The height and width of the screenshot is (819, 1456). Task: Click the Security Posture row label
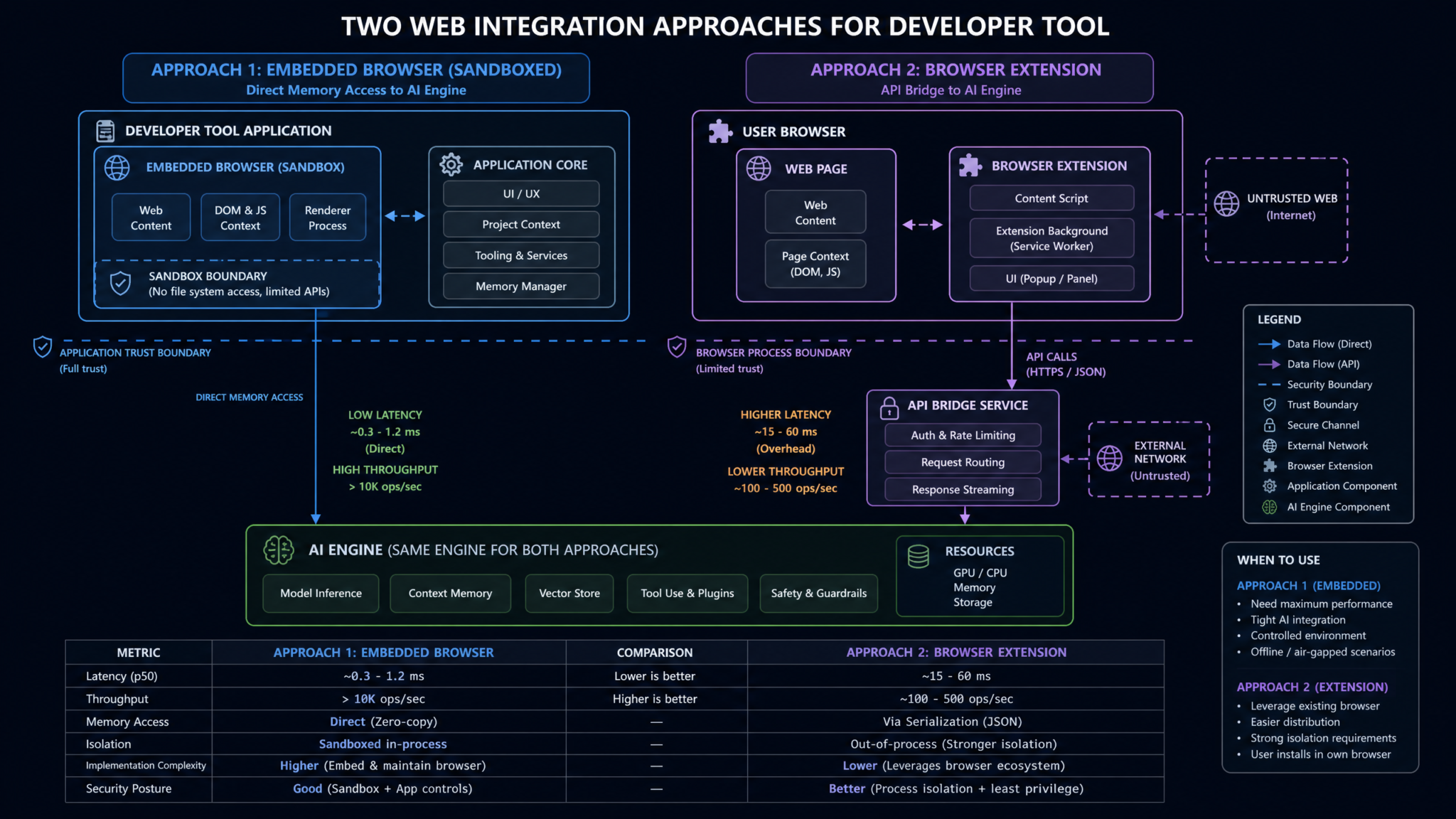pyautogui.click(x=129, y=788)
